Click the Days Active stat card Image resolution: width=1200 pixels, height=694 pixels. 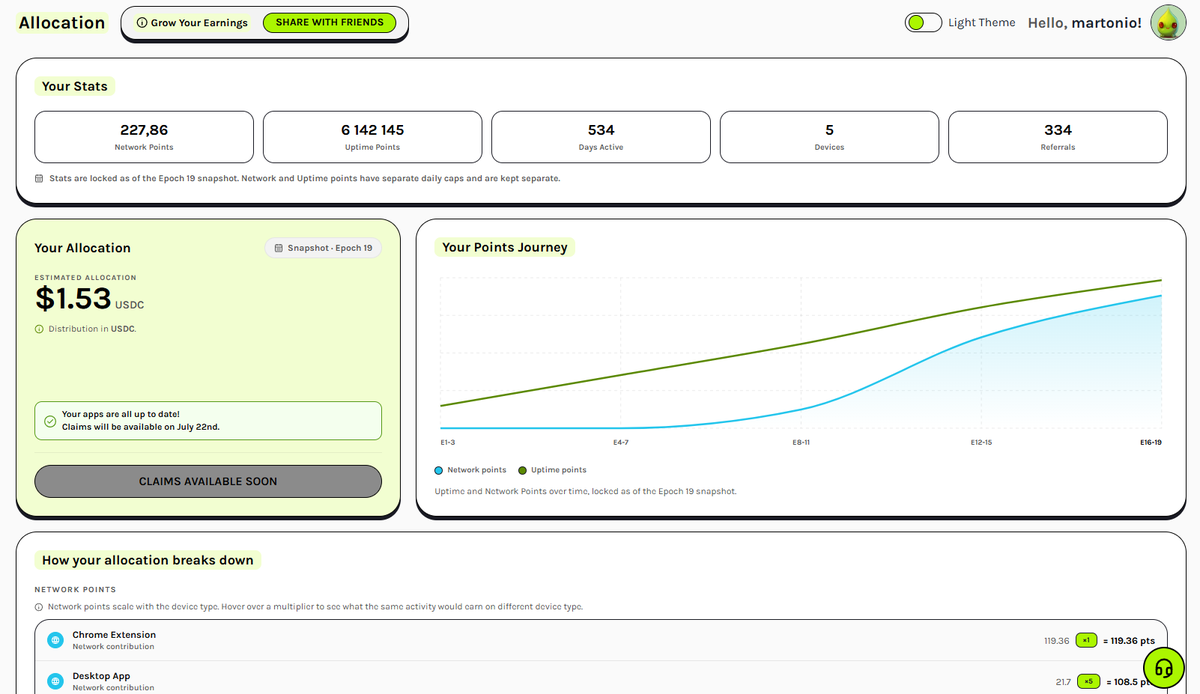pyautogui.click(x=601, y=137)
